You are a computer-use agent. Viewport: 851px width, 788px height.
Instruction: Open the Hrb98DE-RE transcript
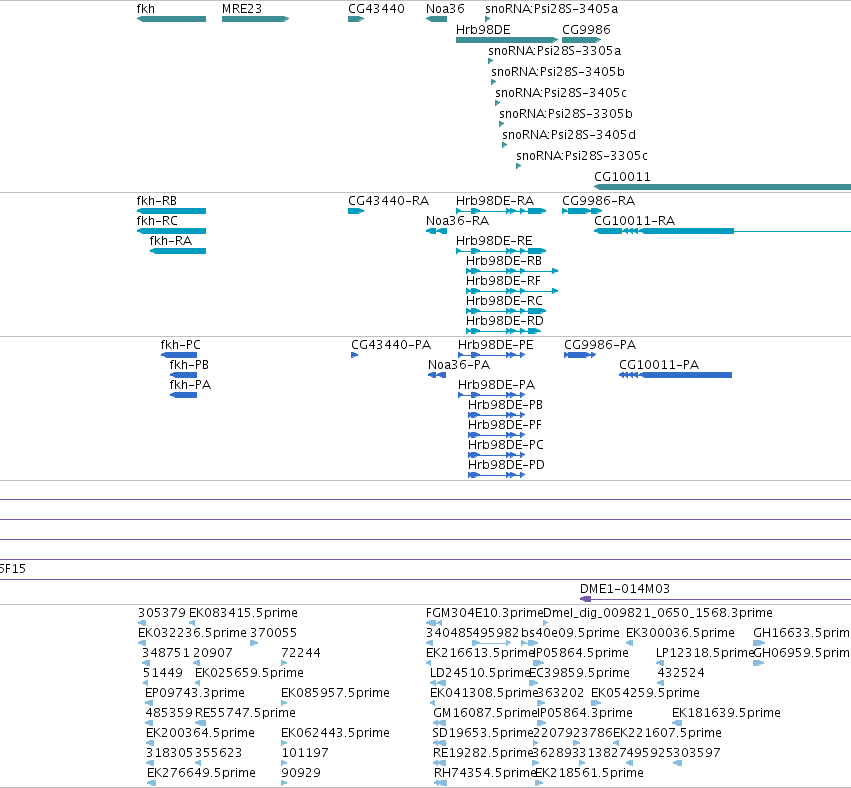[501, 251]
